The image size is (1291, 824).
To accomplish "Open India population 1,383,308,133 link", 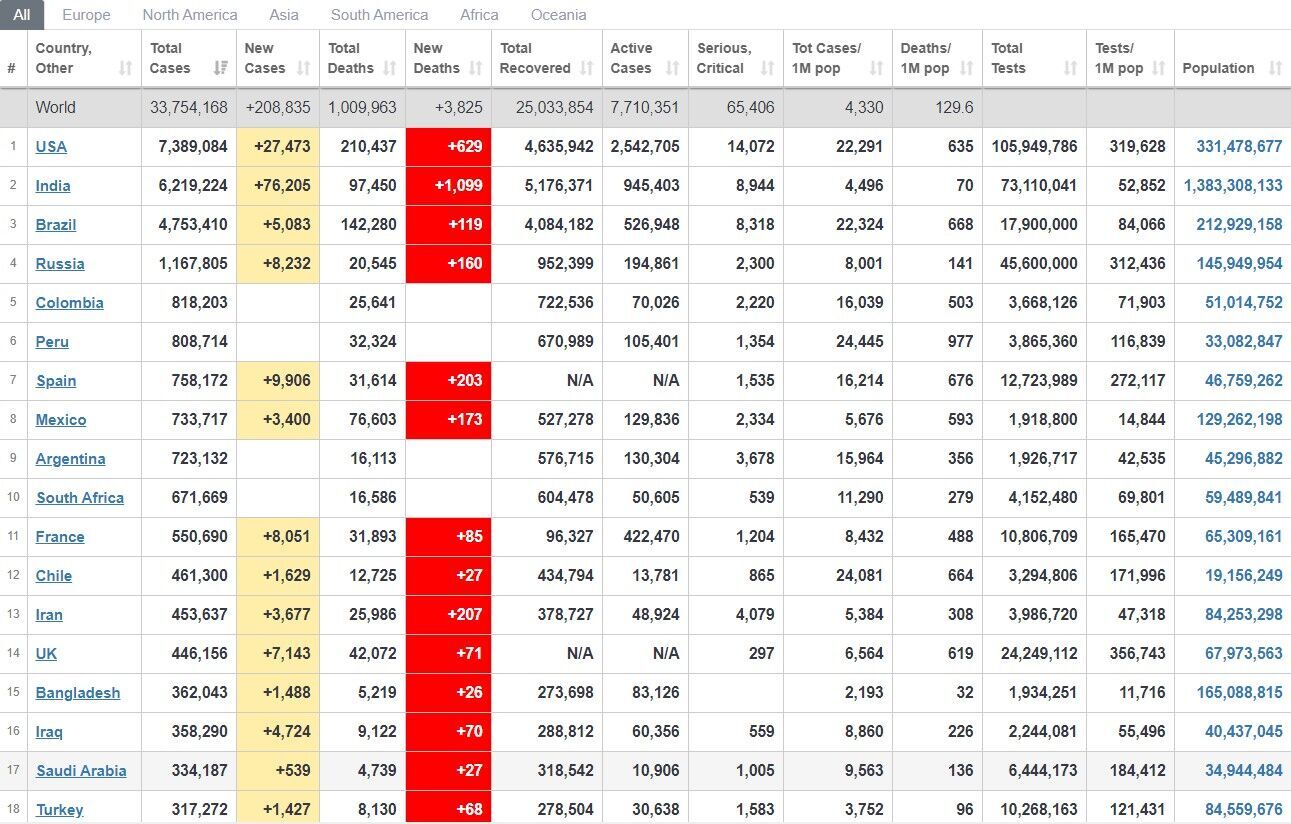I will (x=1233, y=185).
